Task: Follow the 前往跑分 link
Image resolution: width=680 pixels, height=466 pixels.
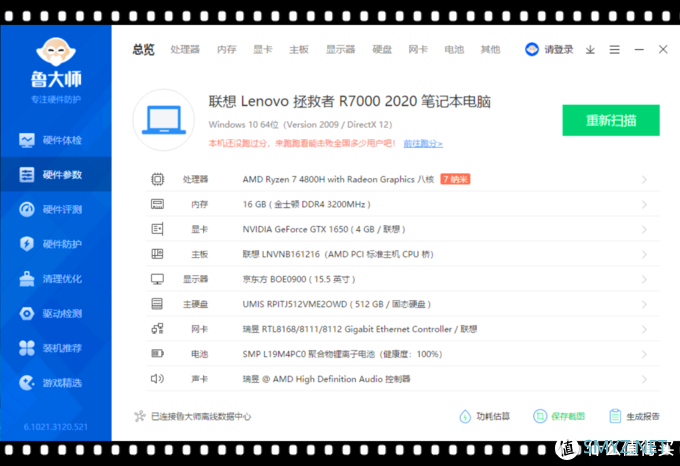Action: coord(423,143)
